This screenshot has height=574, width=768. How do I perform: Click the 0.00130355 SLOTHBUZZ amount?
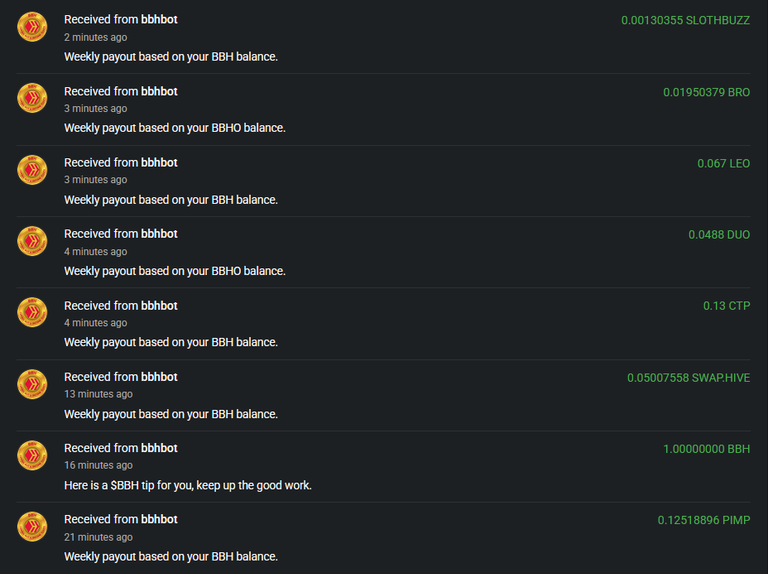click(x=685, y=21)
